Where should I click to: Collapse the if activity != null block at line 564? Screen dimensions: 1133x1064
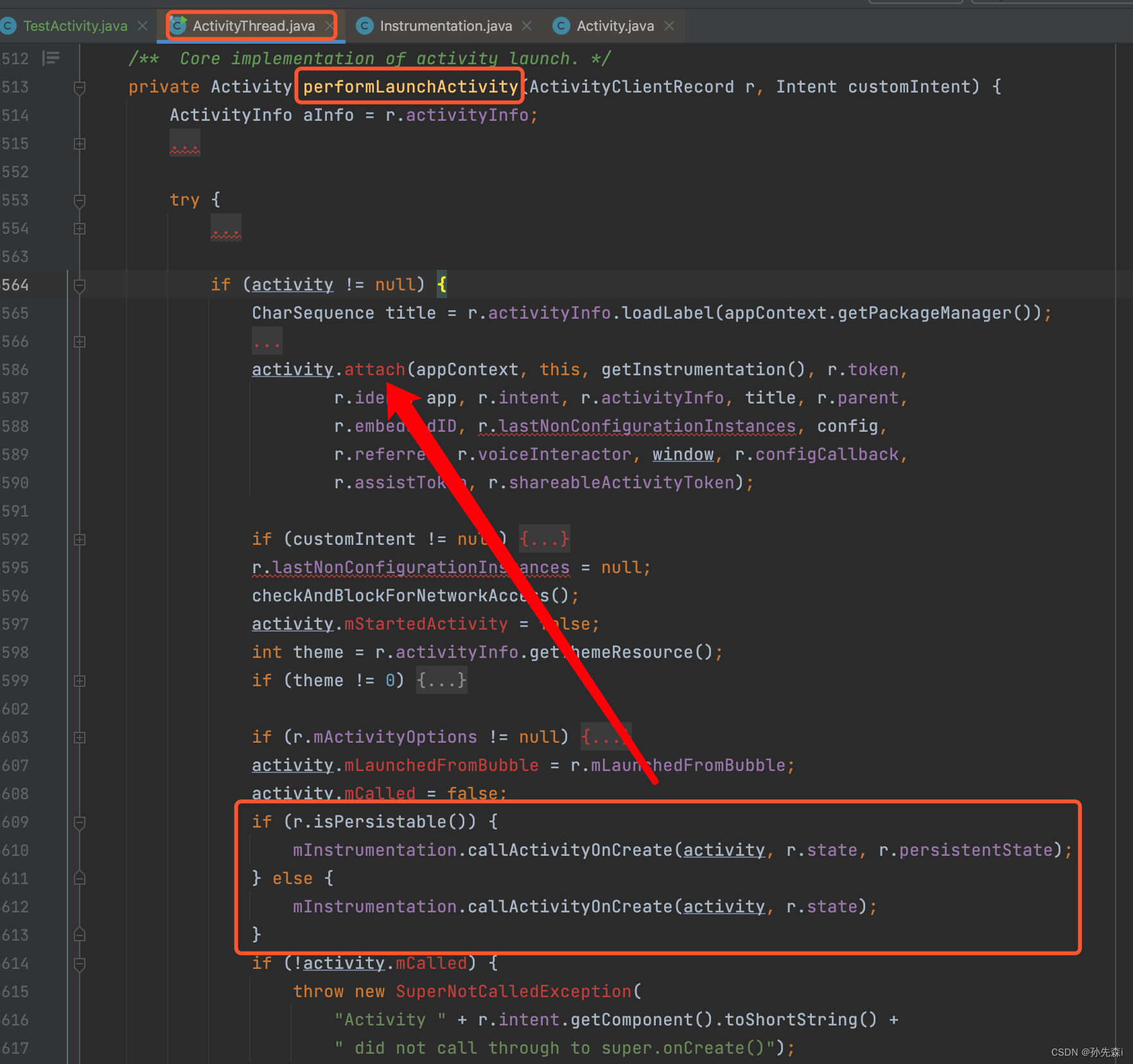click(x=80, y=285)
